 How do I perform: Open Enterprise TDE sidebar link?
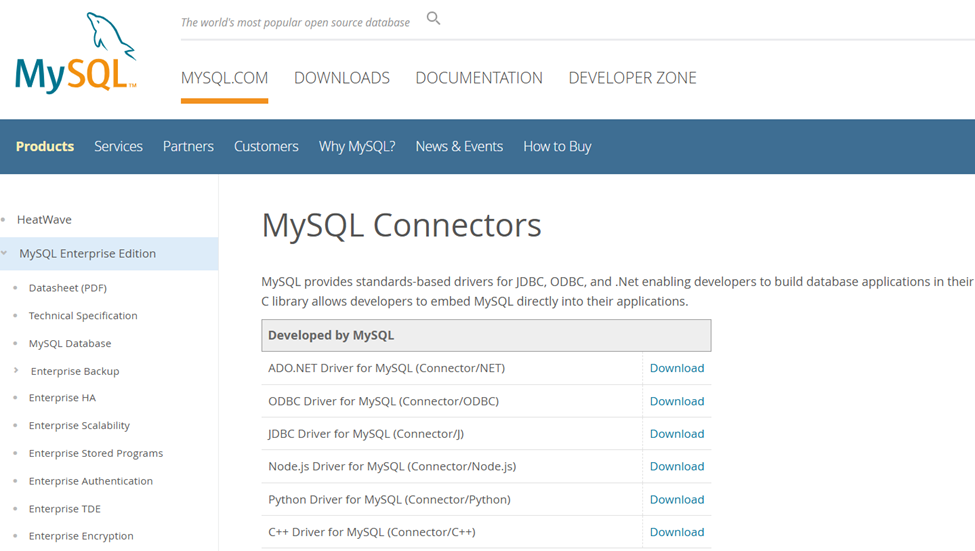(65, 509)
